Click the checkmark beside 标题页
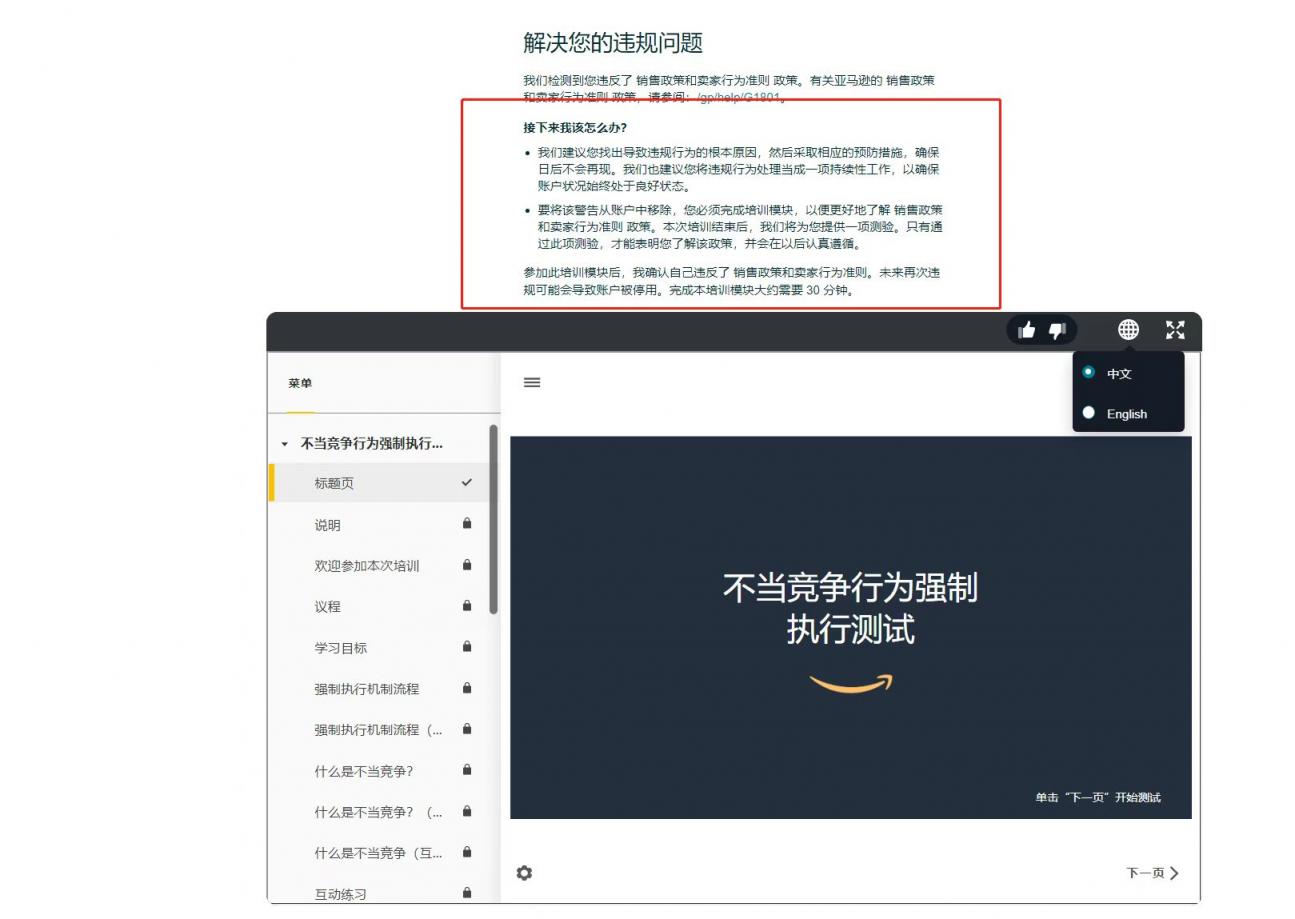The height and width of the screenshot is (919, 1295). pyautogui.click(x=465, y=482)
